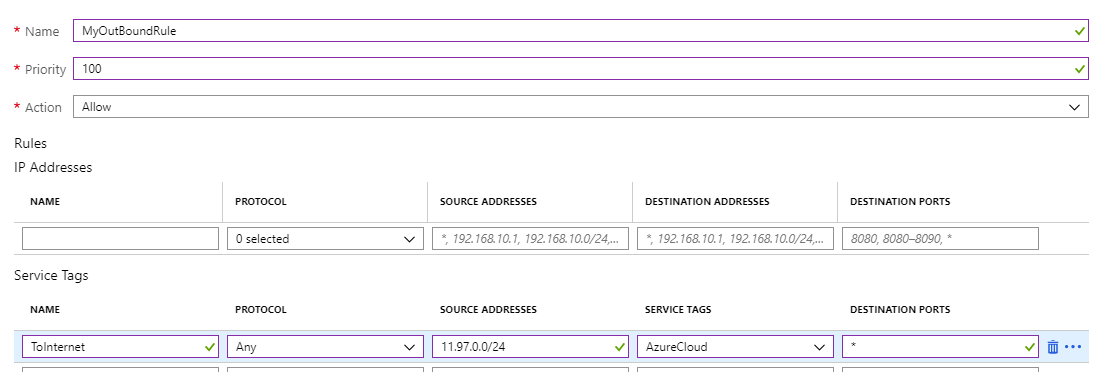Edit source addresses field 11.97.0.0/24
The image size is (1105, 372).
(x=531, y=347)
